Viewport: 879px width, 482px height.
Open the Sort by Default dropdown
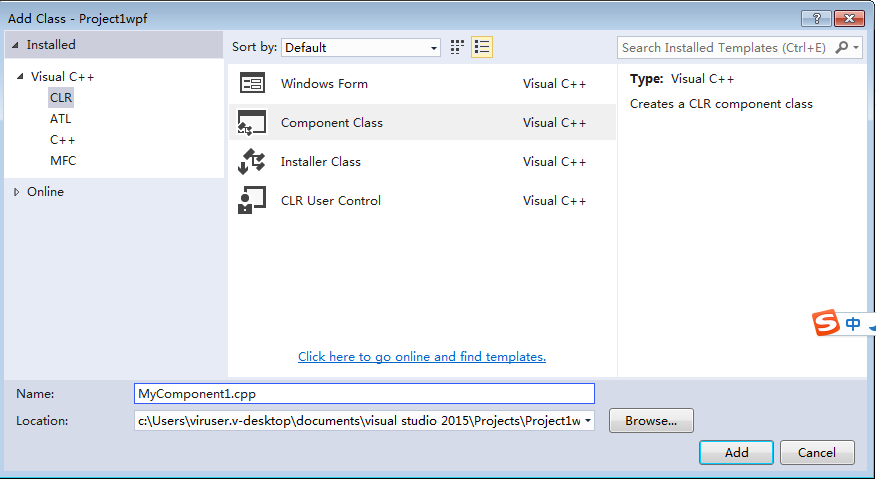[x=361, y=48]
